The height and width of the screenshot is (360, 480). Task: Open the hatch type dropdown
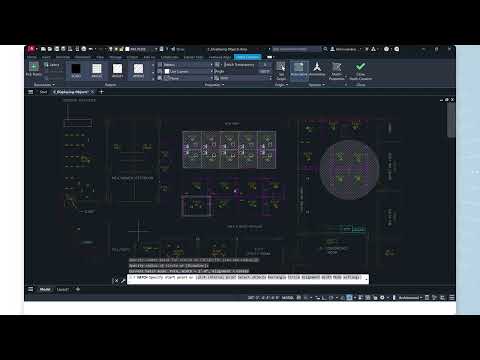tap(185, 65)
